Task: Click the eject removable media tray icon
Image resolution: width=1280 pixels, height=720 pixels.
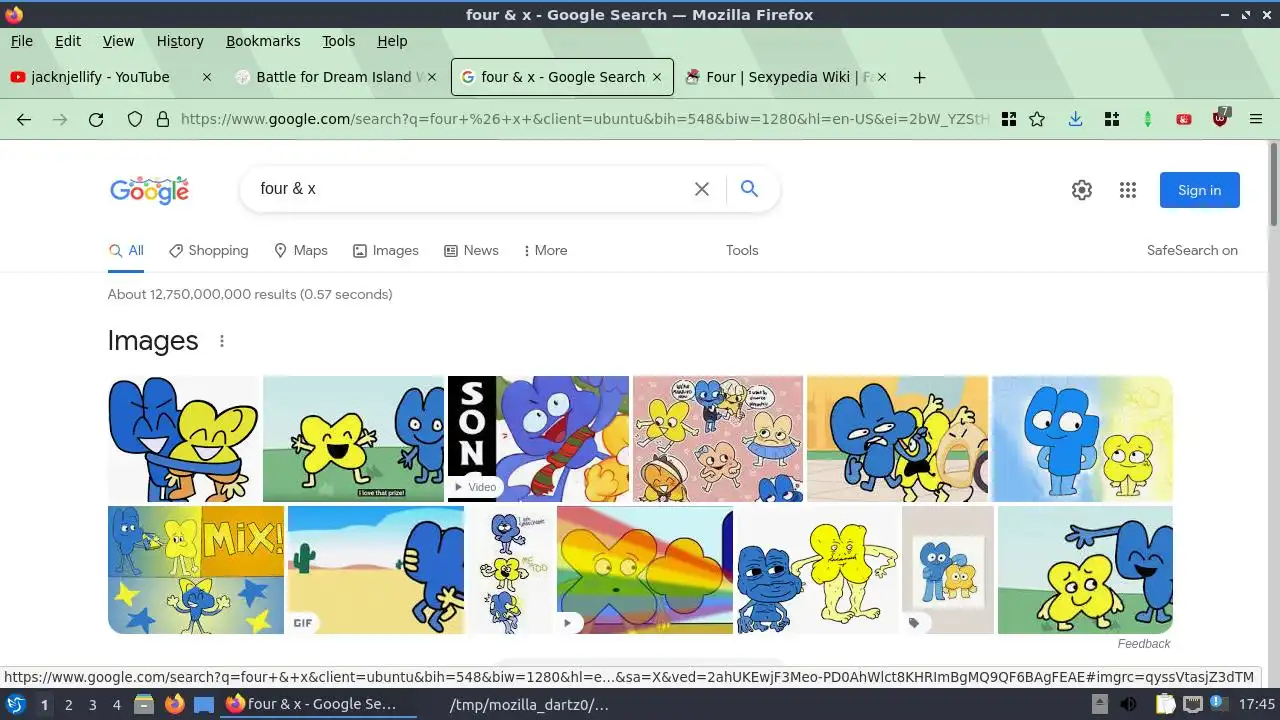Action: (1099, 704)
